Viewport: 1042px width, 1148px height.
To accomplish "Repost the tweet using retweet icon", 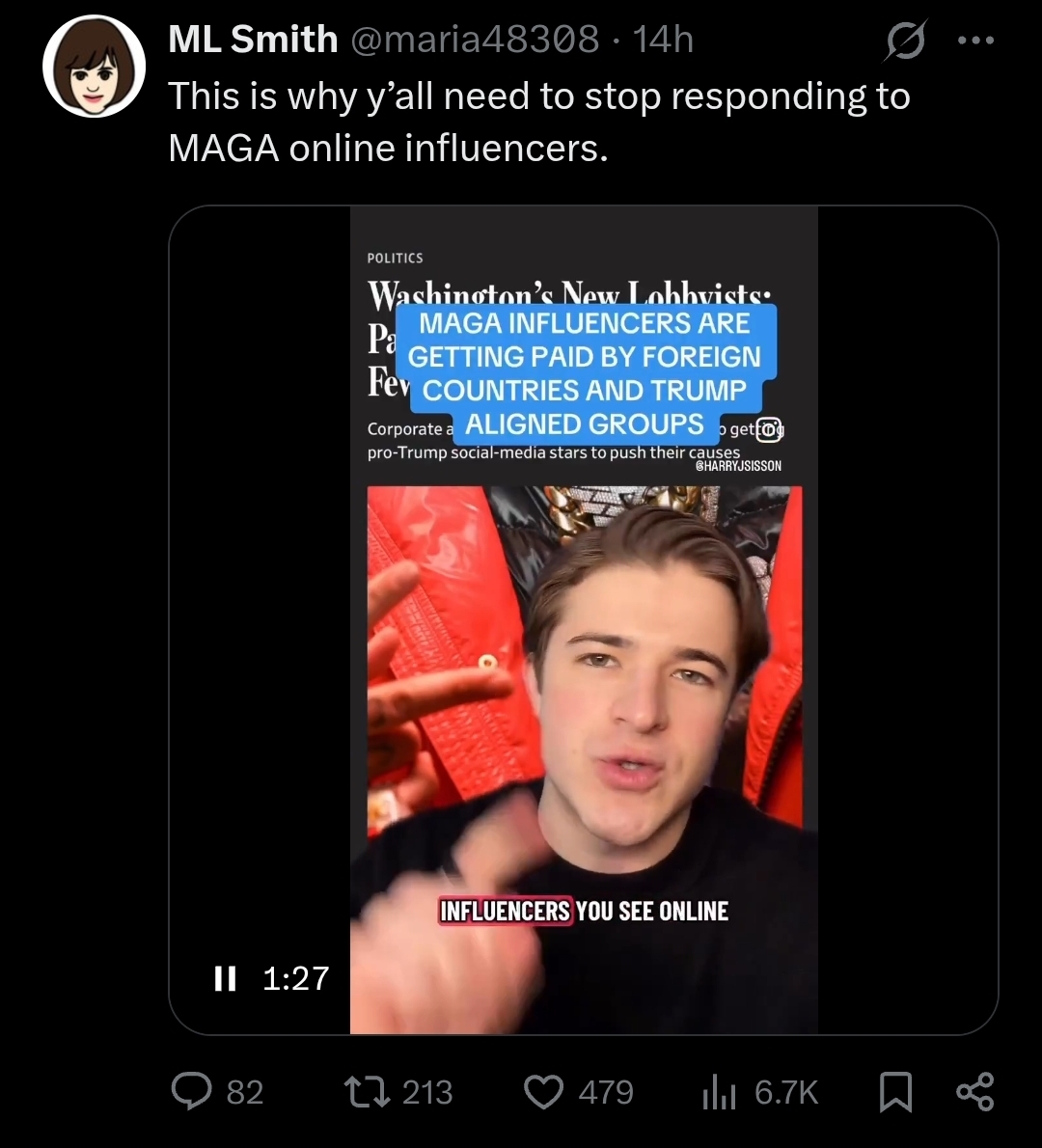I will pyautogui.click(x=370, y=1091).
